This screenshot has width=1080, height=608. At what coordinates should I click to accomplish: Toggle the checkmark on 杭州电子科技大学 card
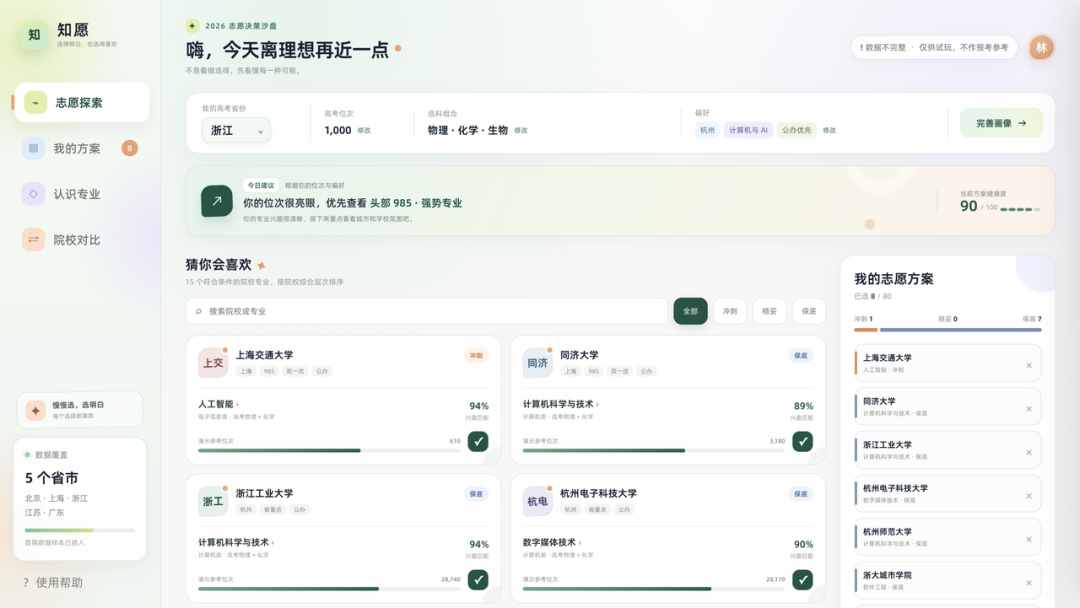coord(802,580)
